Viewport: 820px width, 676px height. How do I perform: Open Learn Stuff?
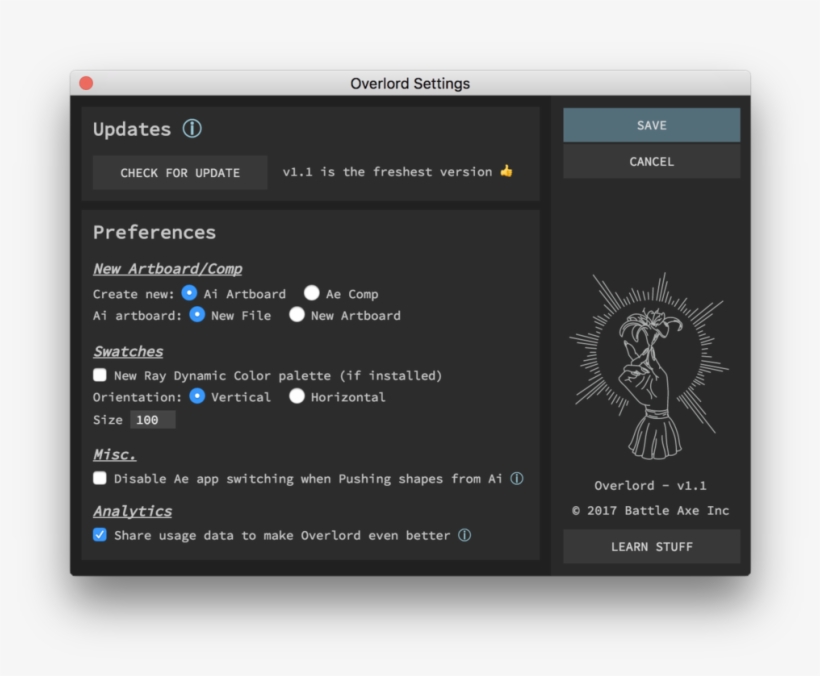coord(652,546)
